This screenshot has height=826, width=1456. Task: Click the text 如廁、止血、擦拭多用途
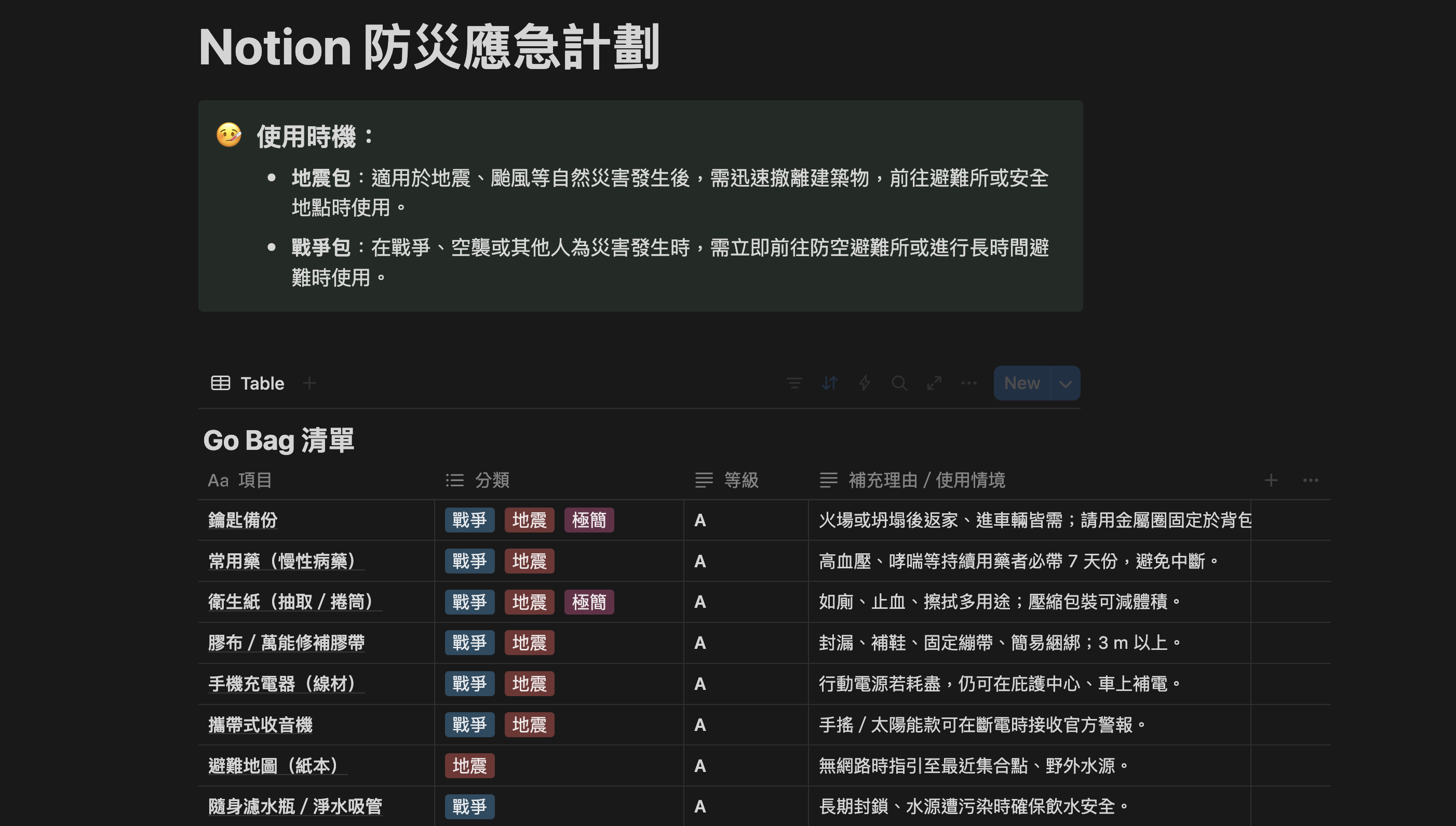click(x=914, y=602)
